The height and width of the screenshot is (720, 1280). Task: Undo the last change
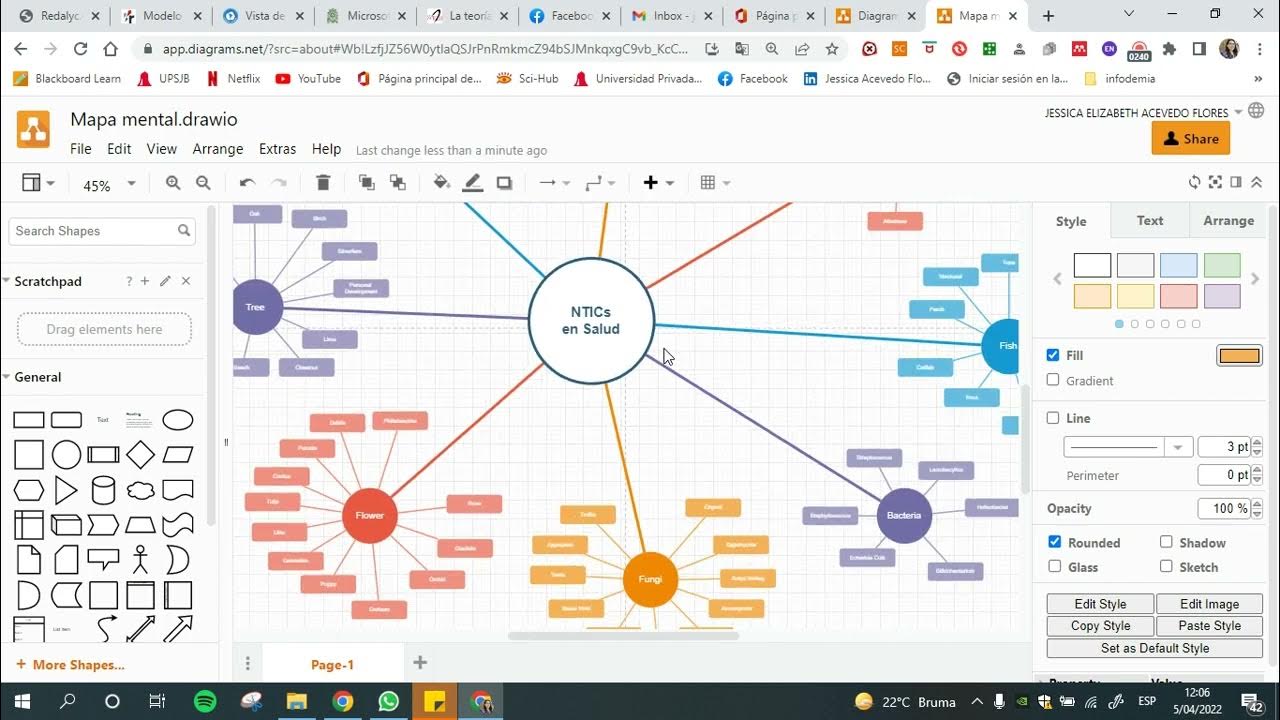coord(247,183)
